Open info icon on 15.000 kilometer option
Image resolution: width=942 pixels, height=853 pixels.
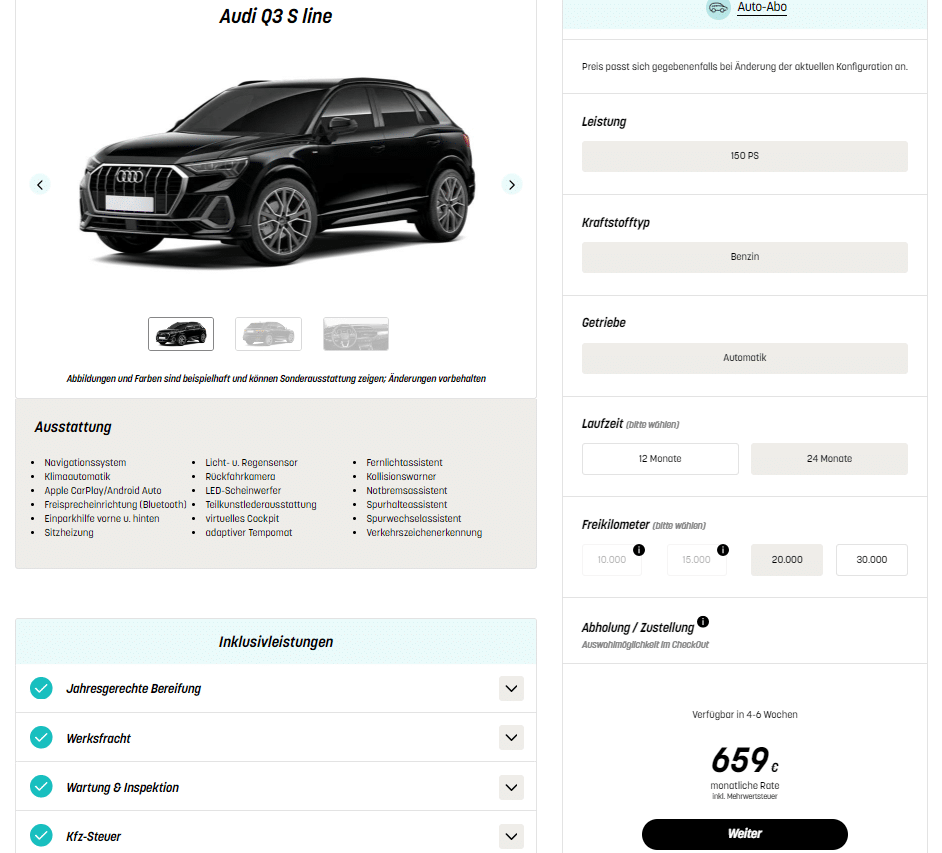click(723, 550)
